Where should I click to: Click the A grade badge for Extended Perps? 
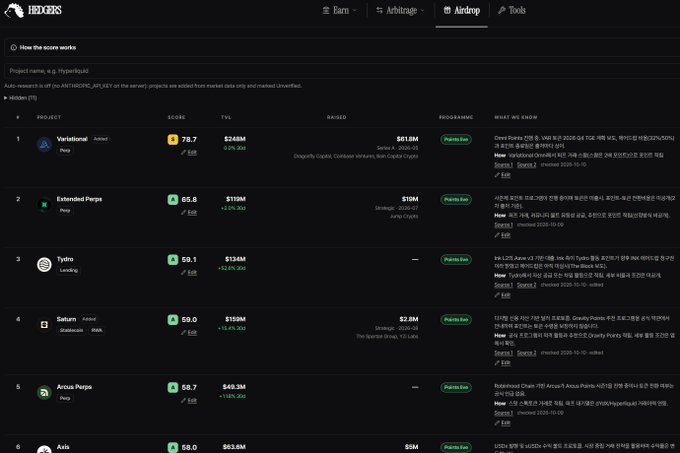pyautogui.click(x=173, y=199)
